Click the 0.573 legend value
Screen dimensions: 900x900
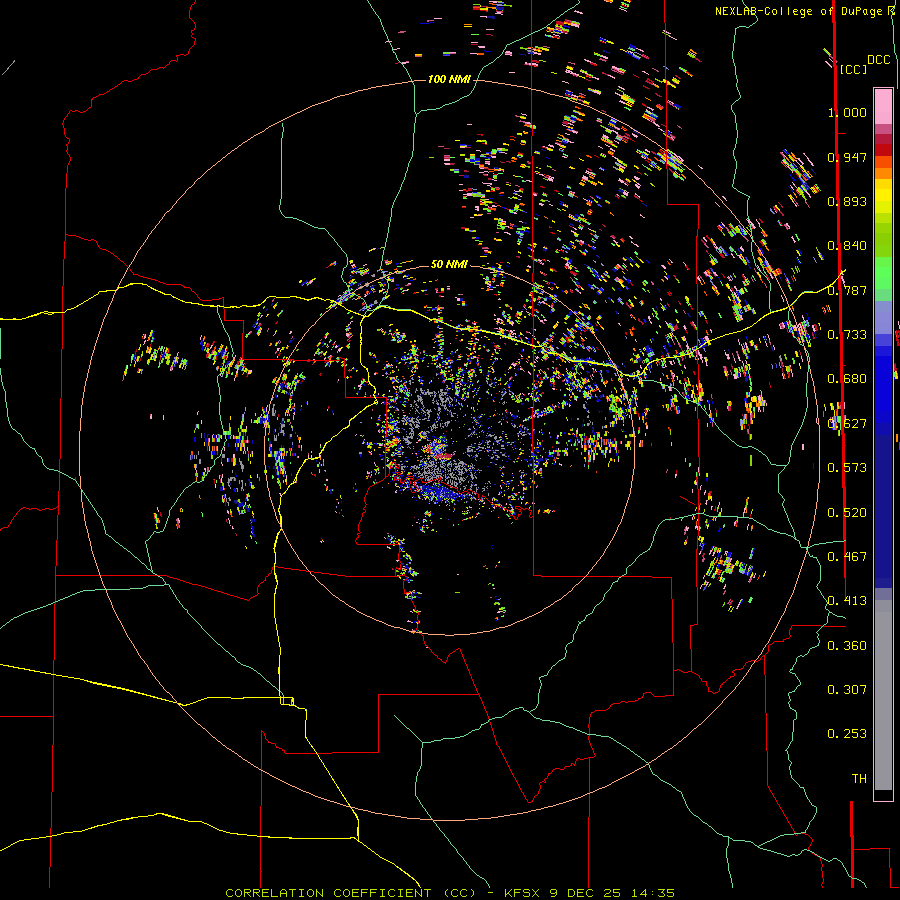click(847, 468)
